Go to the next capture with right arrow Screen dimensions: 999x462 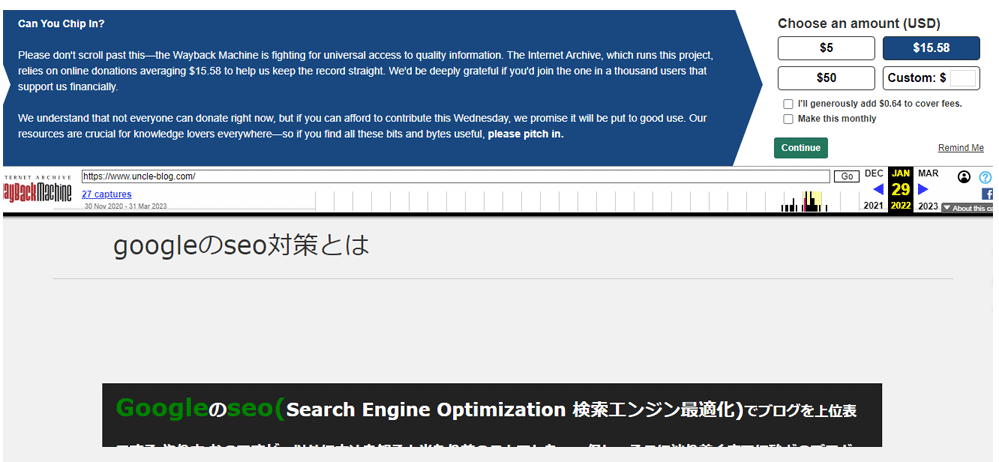pyautogui.click(x=923, y=189)
